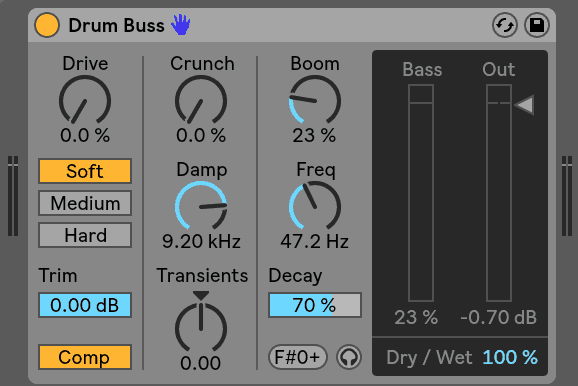
Task: Select Hard drive type
Action: (x=85, y=235)
